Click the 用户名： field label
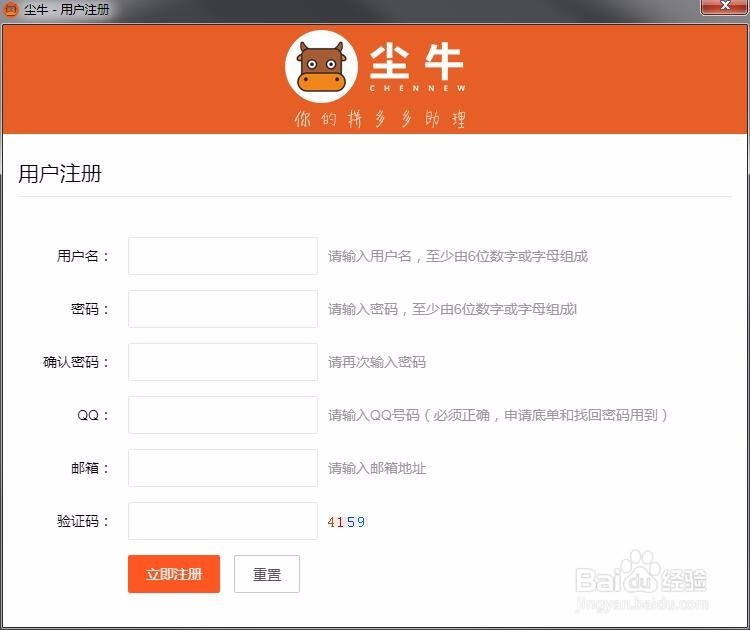 (x=83, y=256)
